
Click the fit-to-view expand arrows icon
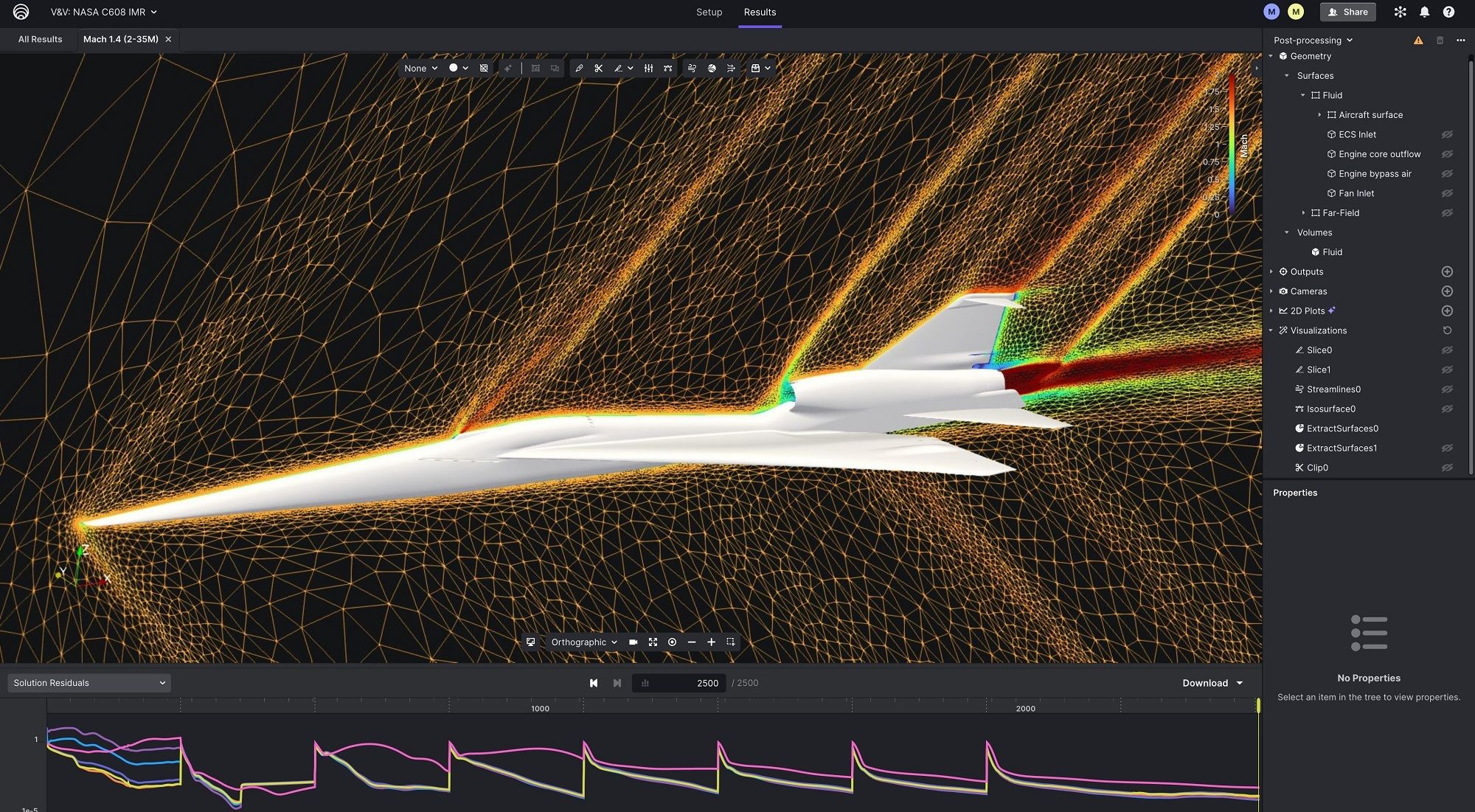(653, 642)
